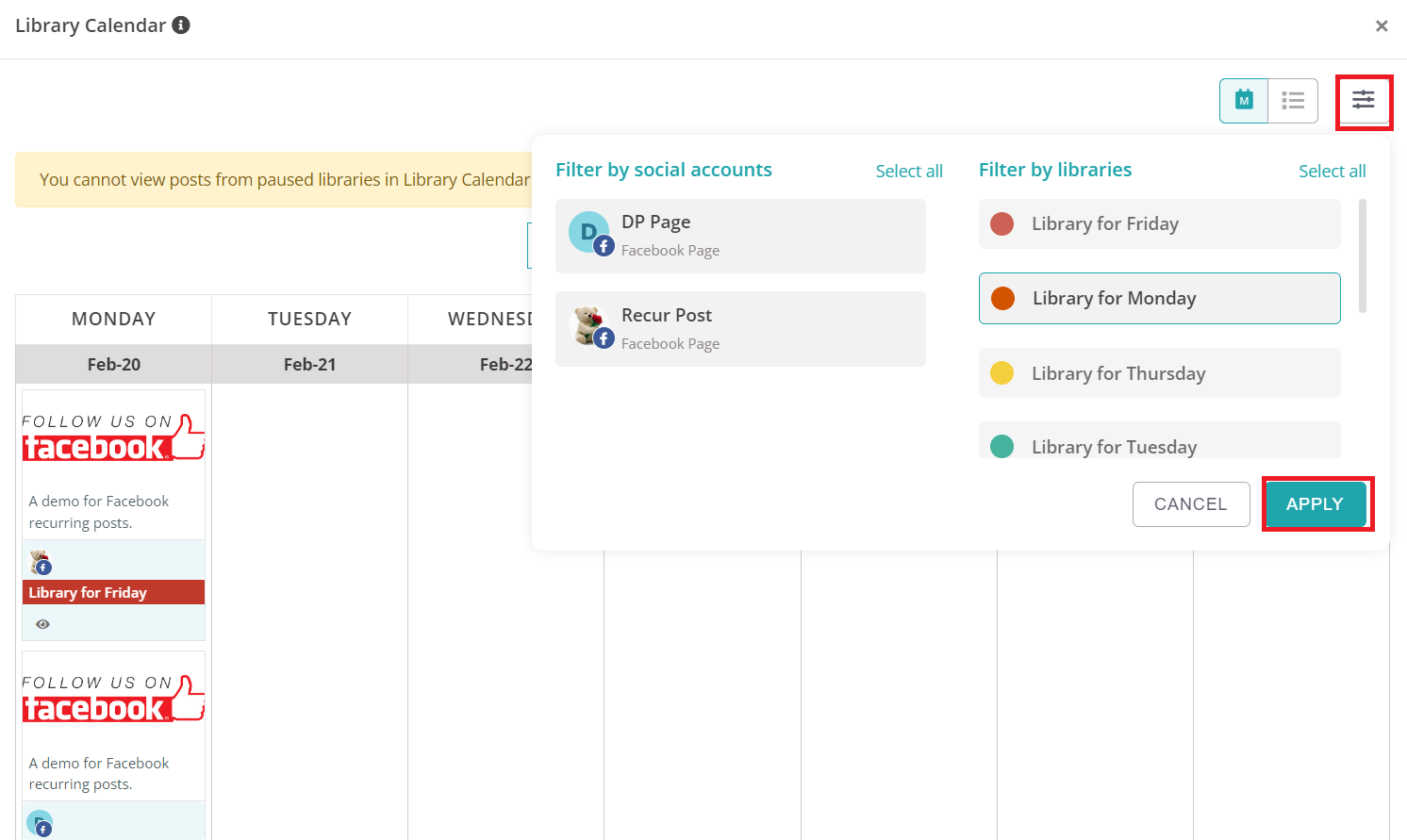1407x840 pixels.
Task: Click the Library Calendar info icon
Action: tap(181, 25)
